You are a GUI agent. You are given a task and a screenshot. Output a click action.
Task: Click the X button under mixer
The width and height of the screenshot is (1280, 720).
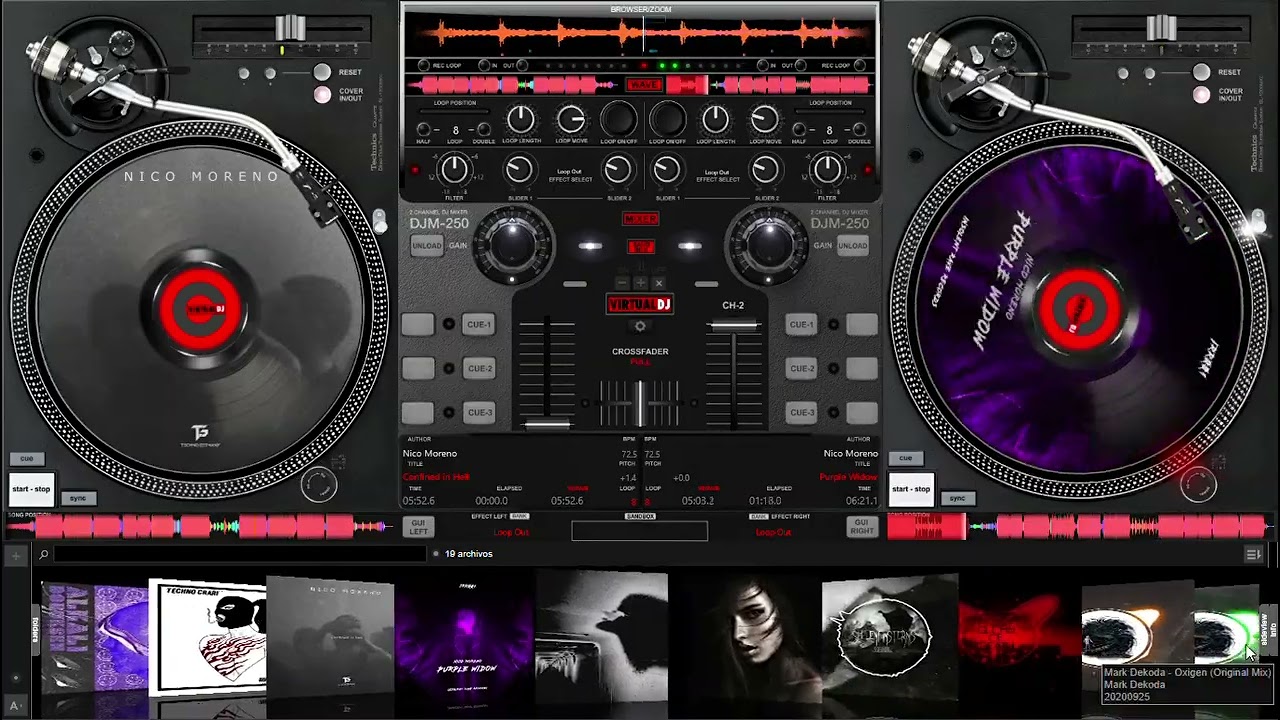coord(658,284)
